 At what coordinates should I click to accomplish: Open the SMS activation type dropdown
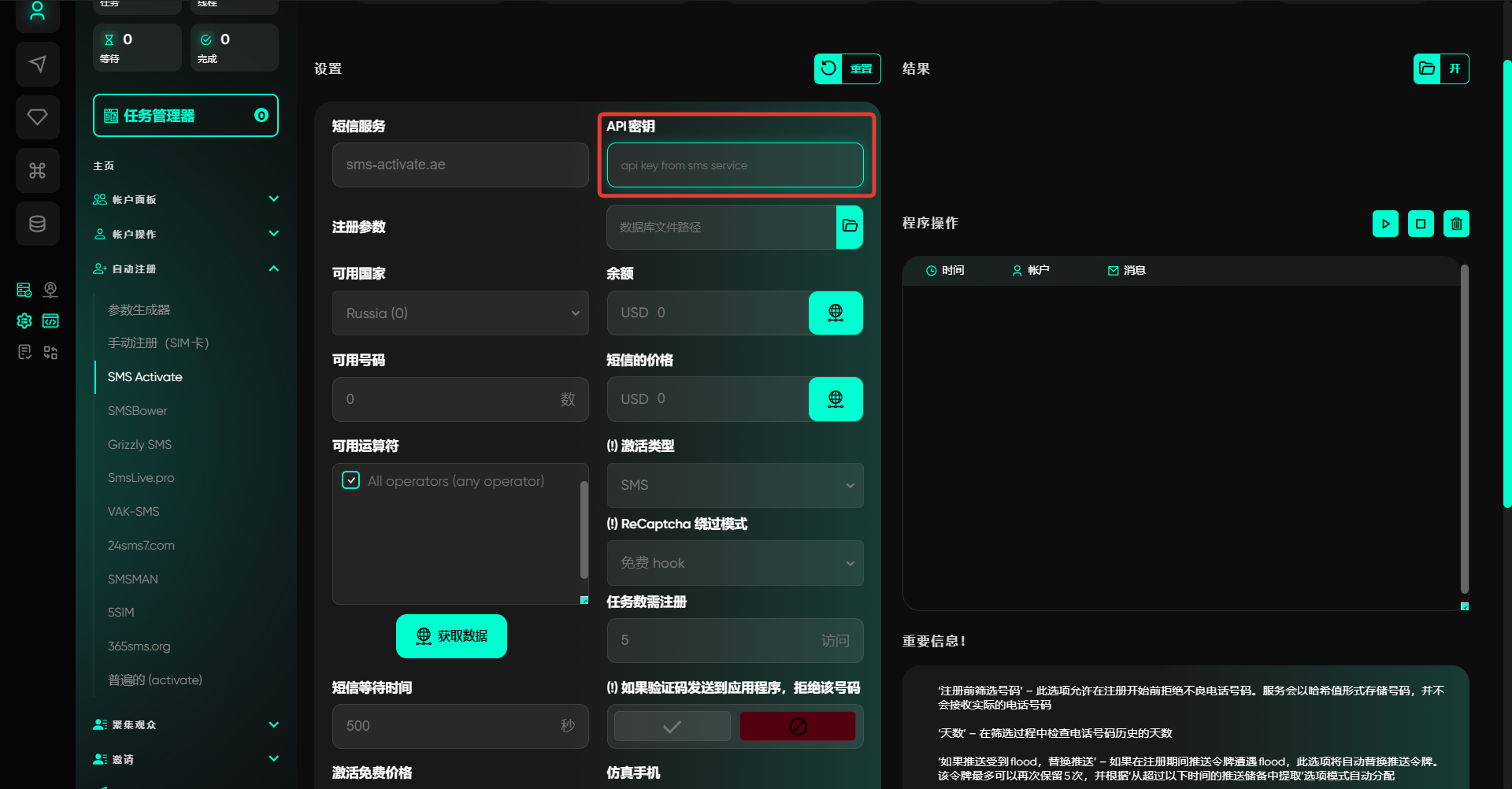(x=735, y=485)
